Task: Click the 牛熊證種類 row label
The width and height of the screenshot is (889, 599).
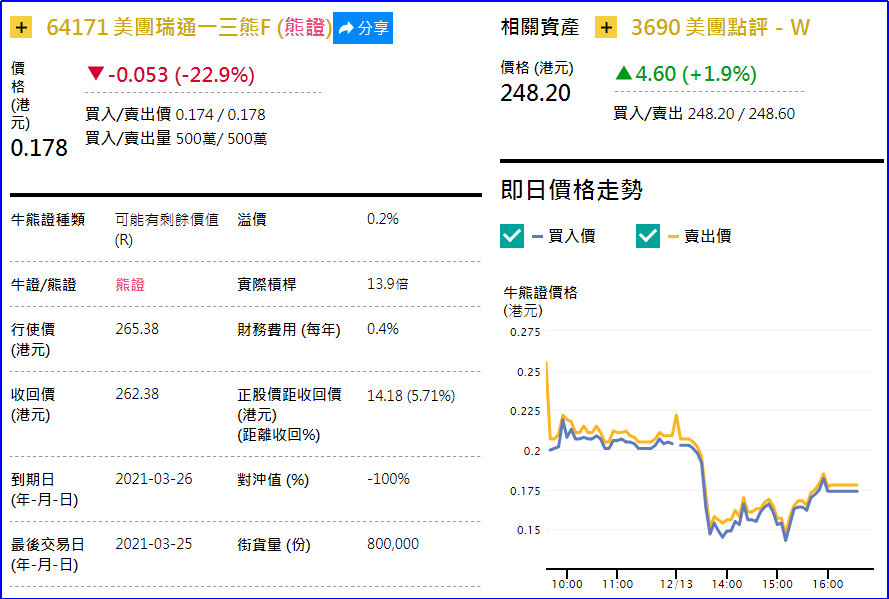Action: click(48, 220)
